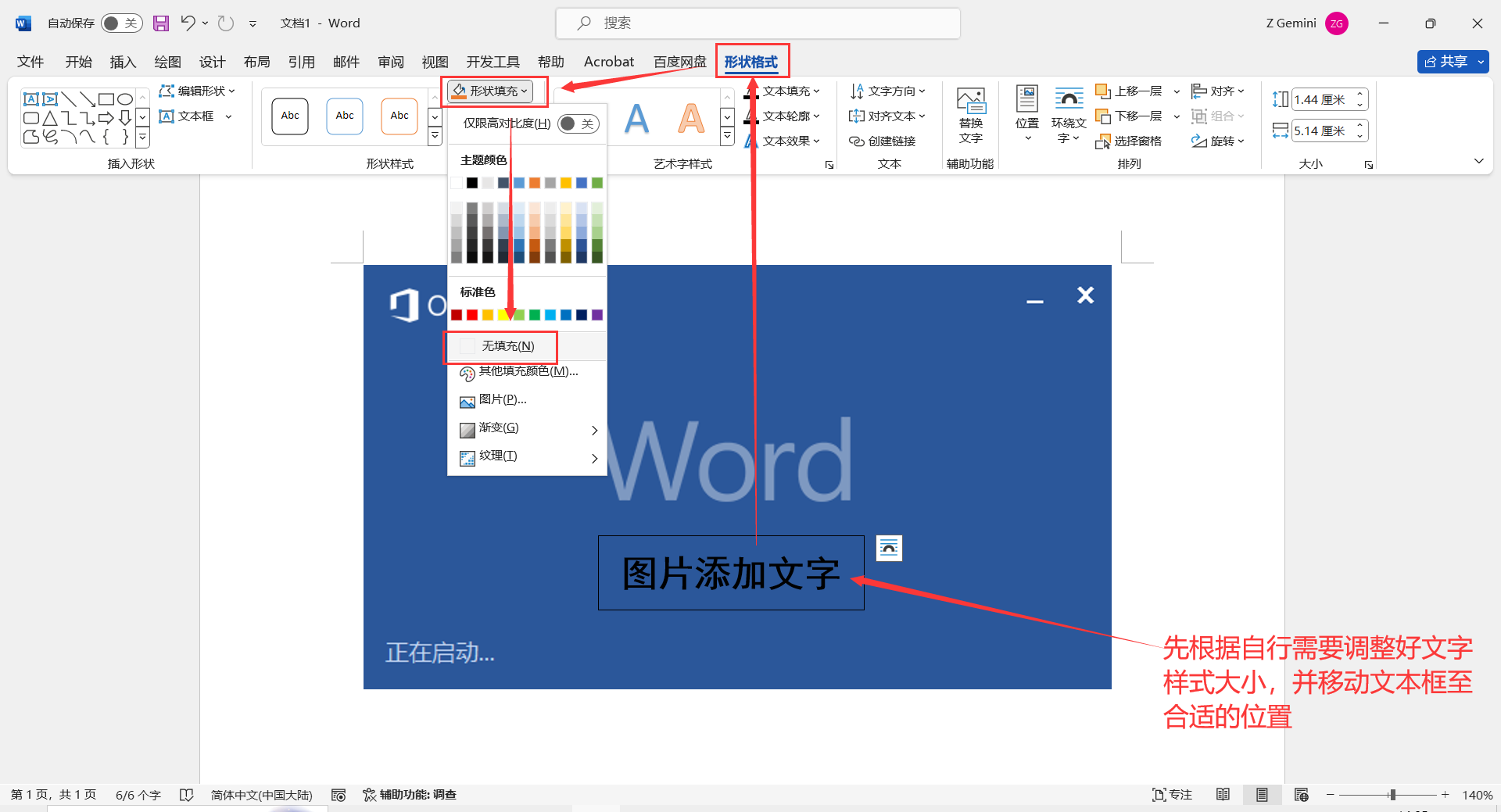This screenshot has width=1501, height=812.
Task: Open Edit Shape (编辑形状) tool
Action: (197, 91)
